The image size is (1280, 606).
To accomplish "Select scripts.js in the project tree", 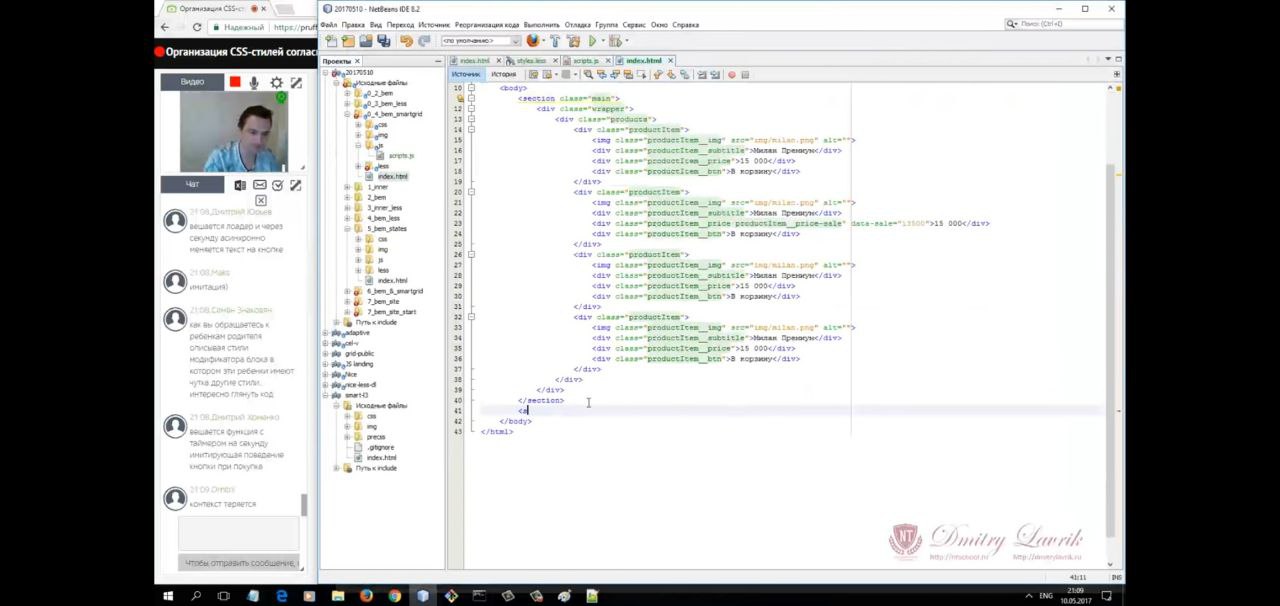I will tap(401, 156).
